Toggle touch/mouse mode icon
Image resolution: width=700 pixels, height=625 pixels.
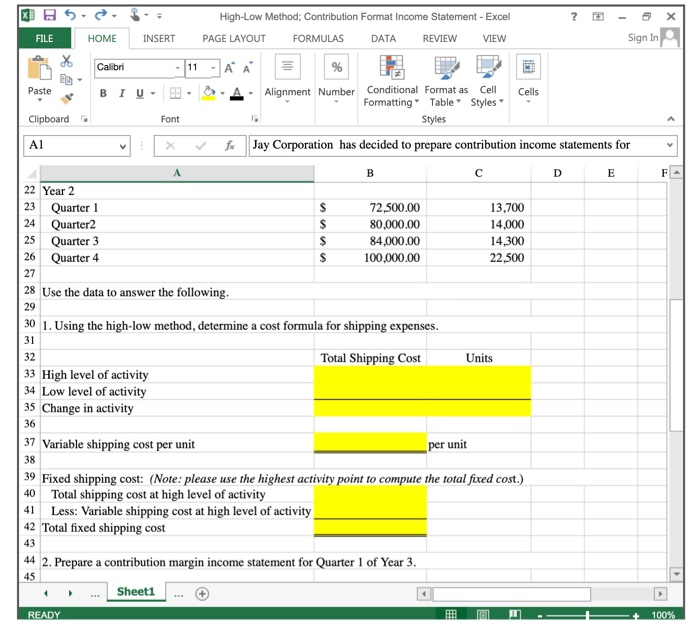135,15
